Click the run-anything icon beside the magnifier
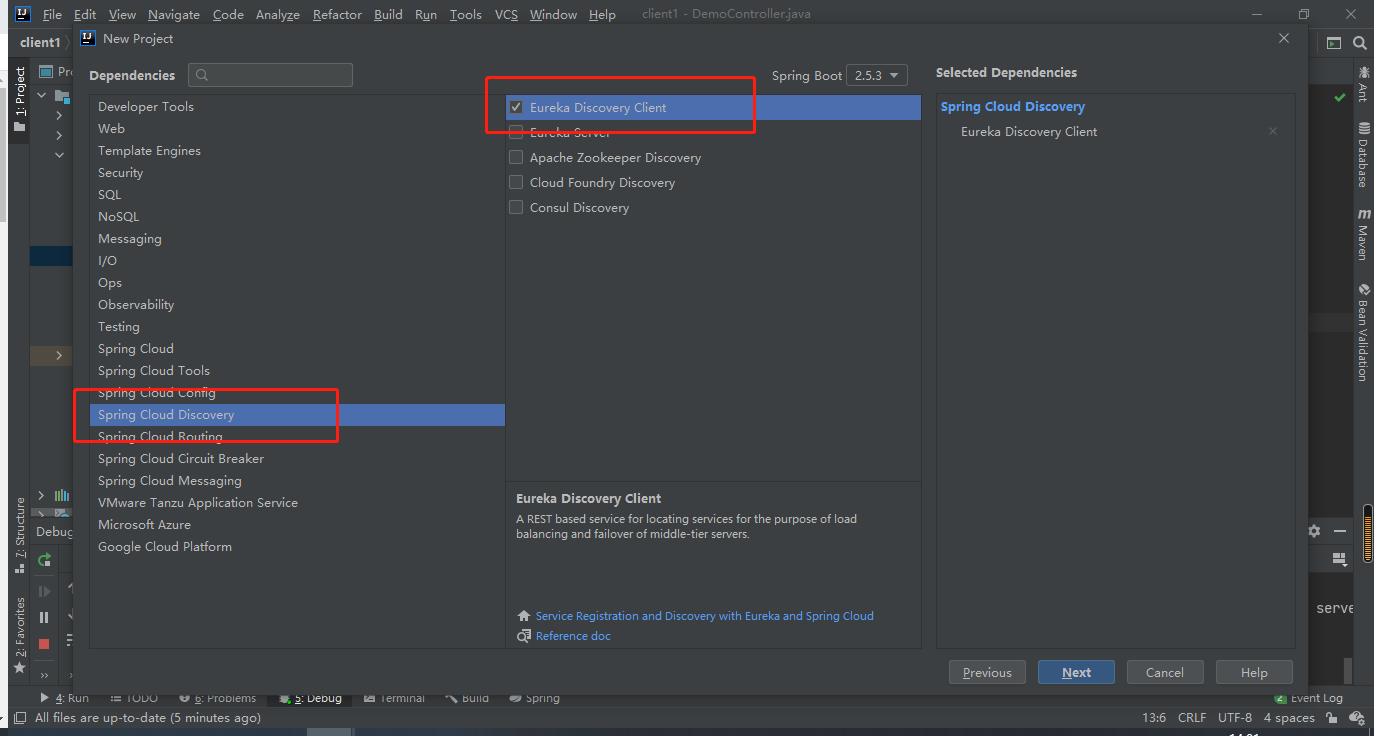This screenshot has height=736, width=1374. coord(1333,43)
